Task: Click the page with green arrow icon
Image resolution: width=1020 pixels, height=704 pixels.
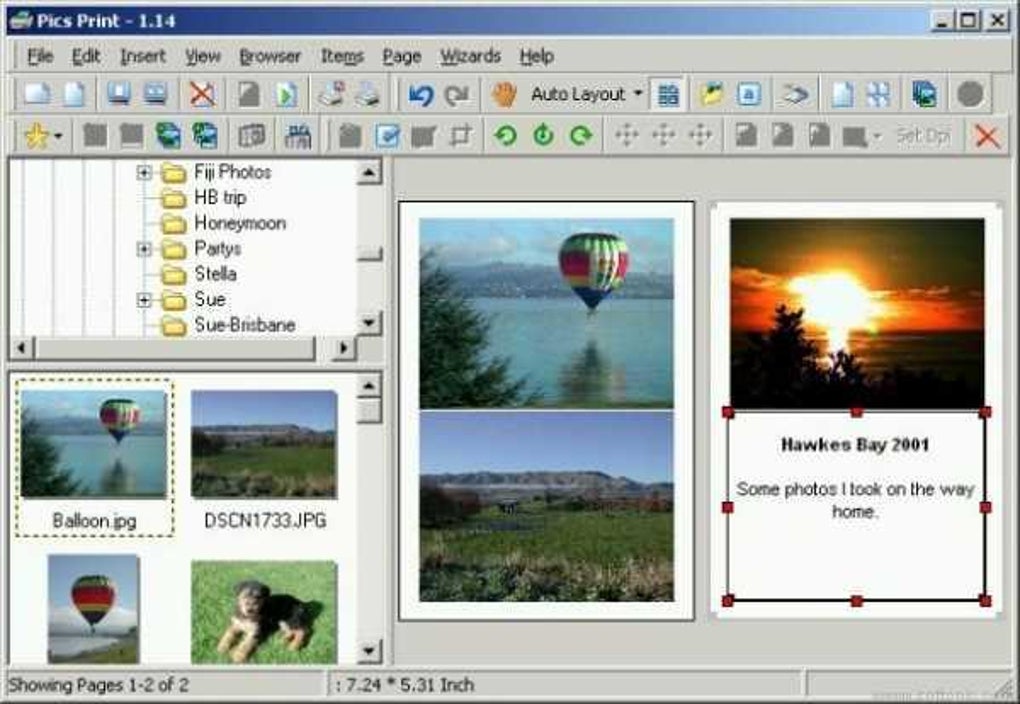Action: coord(286,95)
